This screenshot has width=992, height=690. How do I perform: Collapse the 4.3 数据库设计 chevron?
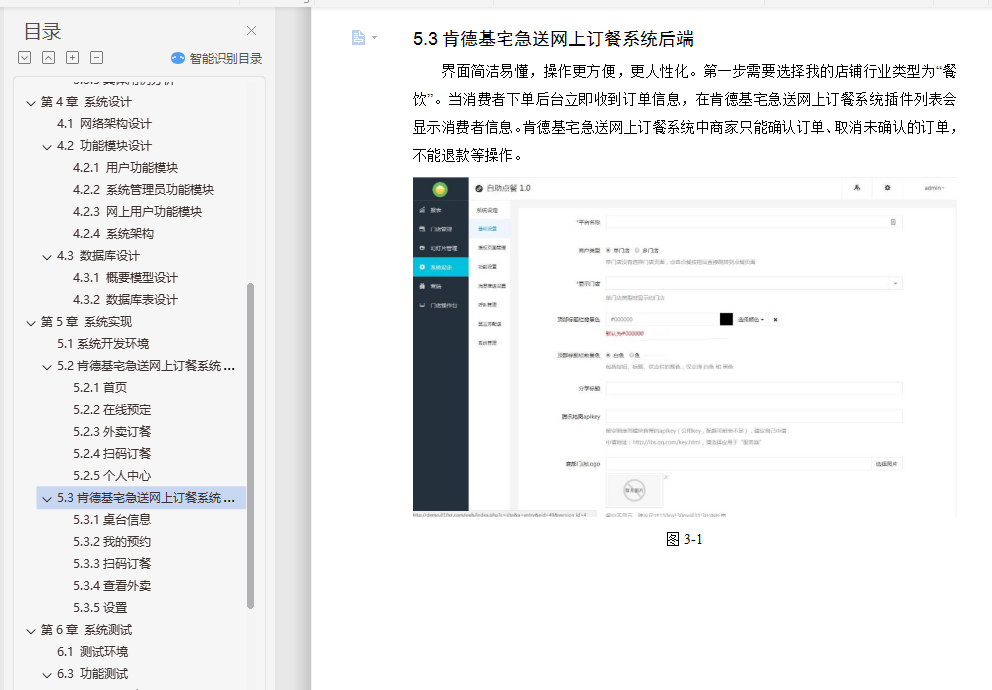47,257
